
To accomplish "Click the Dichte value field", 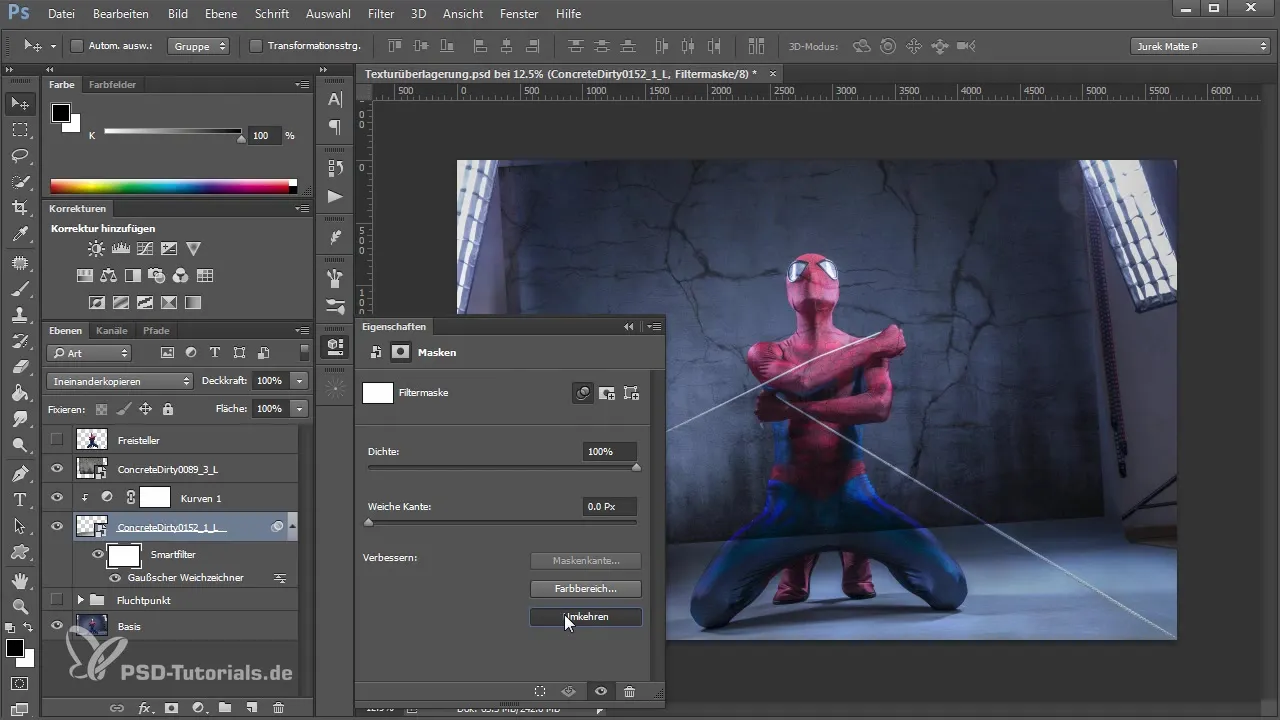I will click(x=610, y=452).
